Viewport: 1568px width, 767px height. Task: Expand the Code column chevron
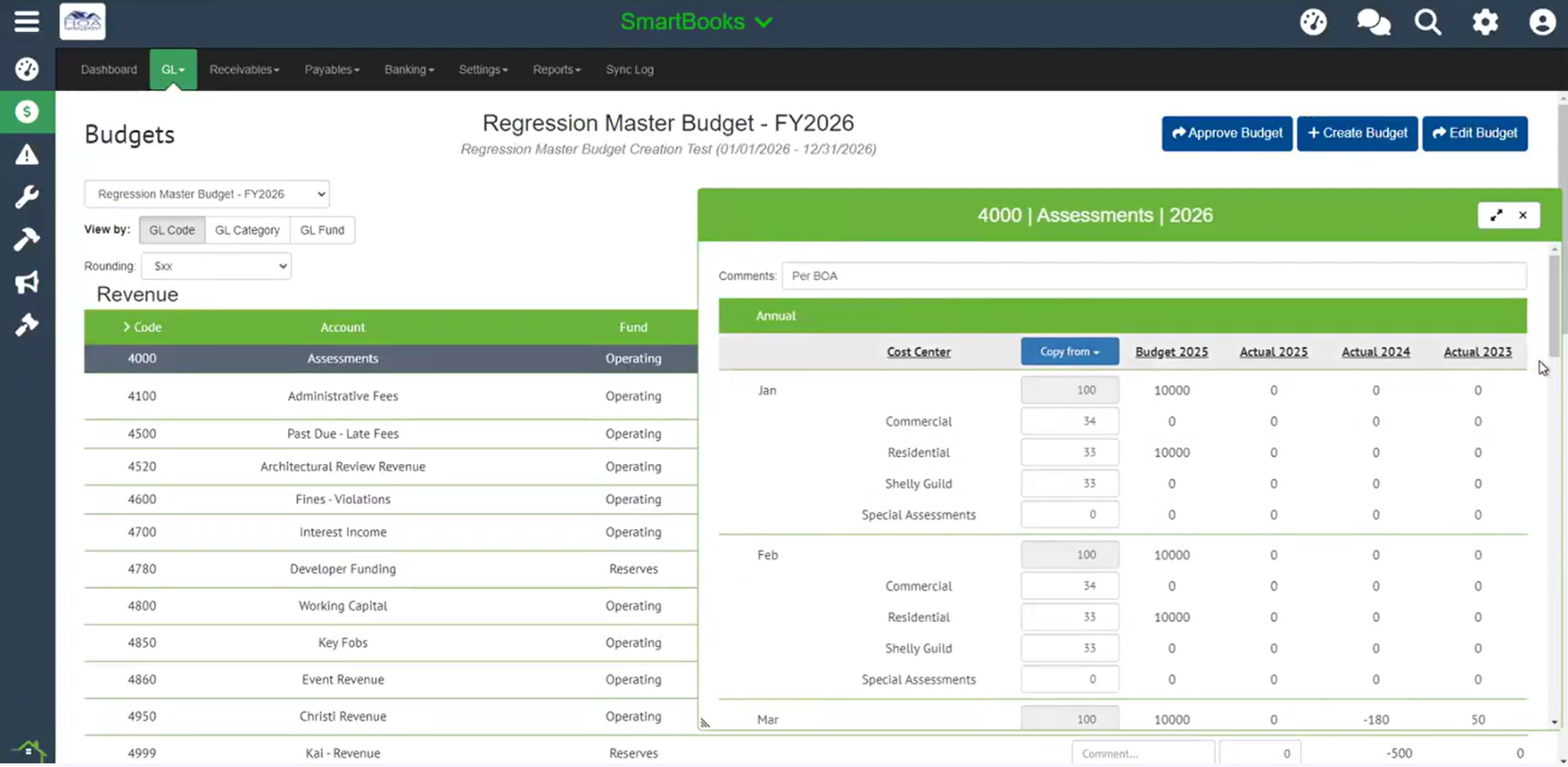tap(126, 326)
